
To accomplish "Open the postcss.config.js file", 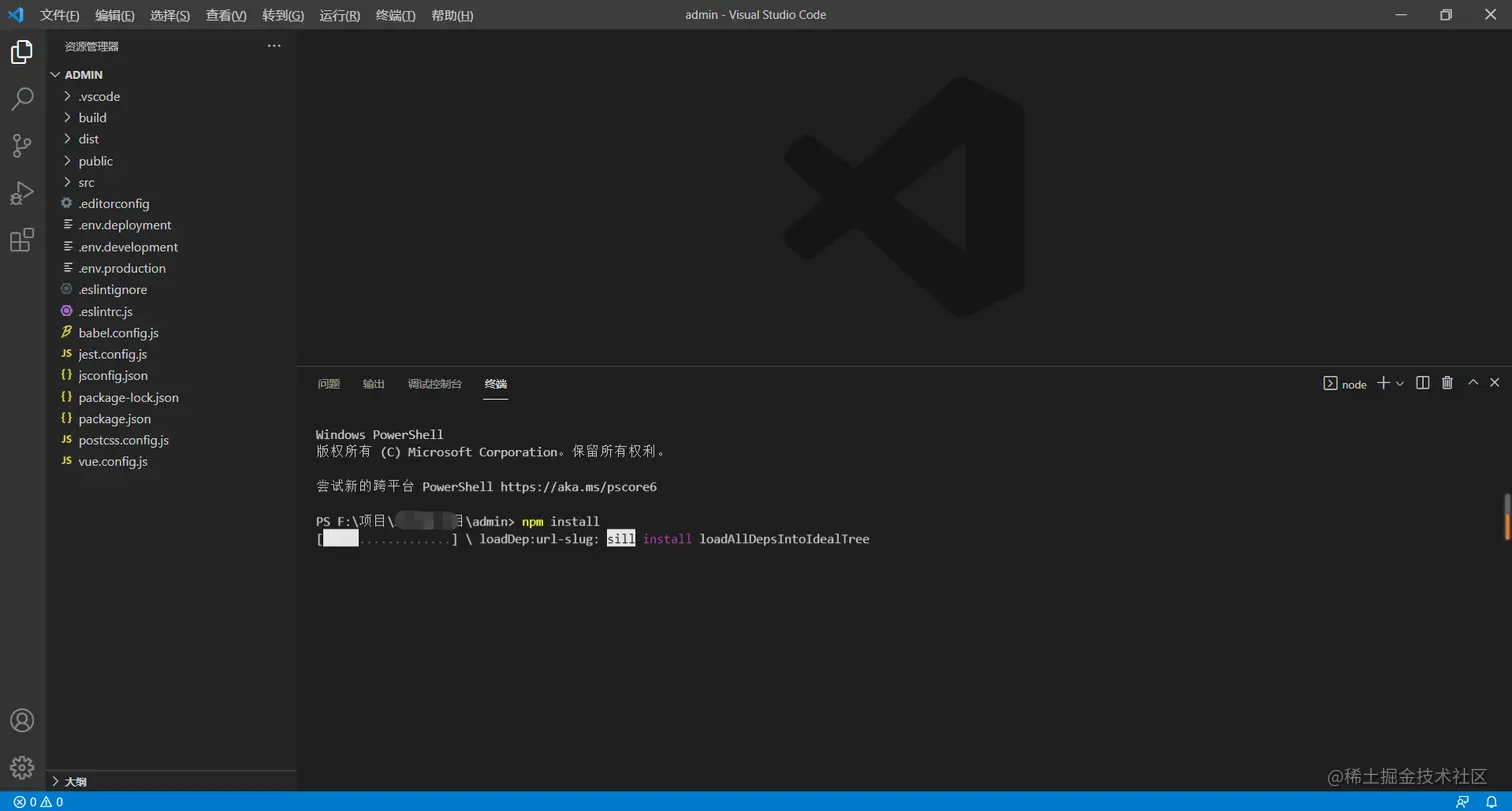I will [171, 440].
